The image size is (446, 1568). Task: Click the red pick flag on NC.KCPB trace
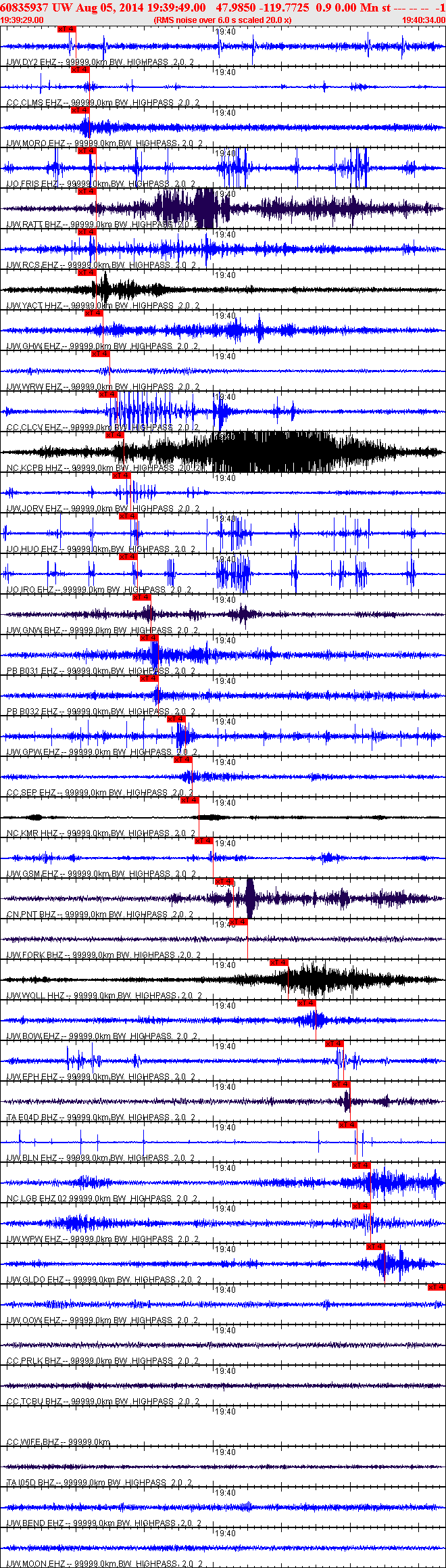[x=114, y=435]
